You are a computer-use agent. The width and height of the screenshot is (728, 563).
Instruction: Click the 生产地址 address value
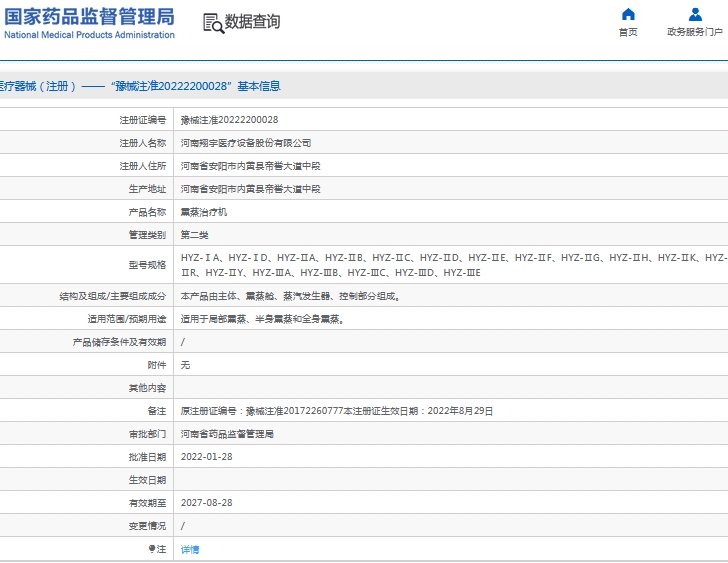pyautogui.click(x=250, y=189)
